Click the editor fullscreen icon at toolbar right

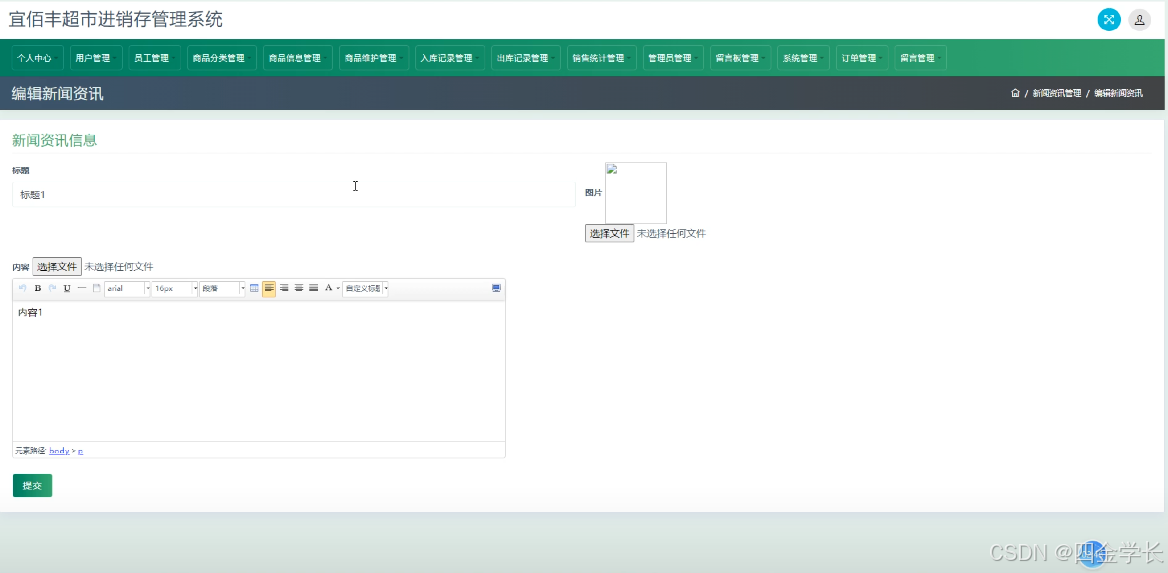[x=496, y=288]
